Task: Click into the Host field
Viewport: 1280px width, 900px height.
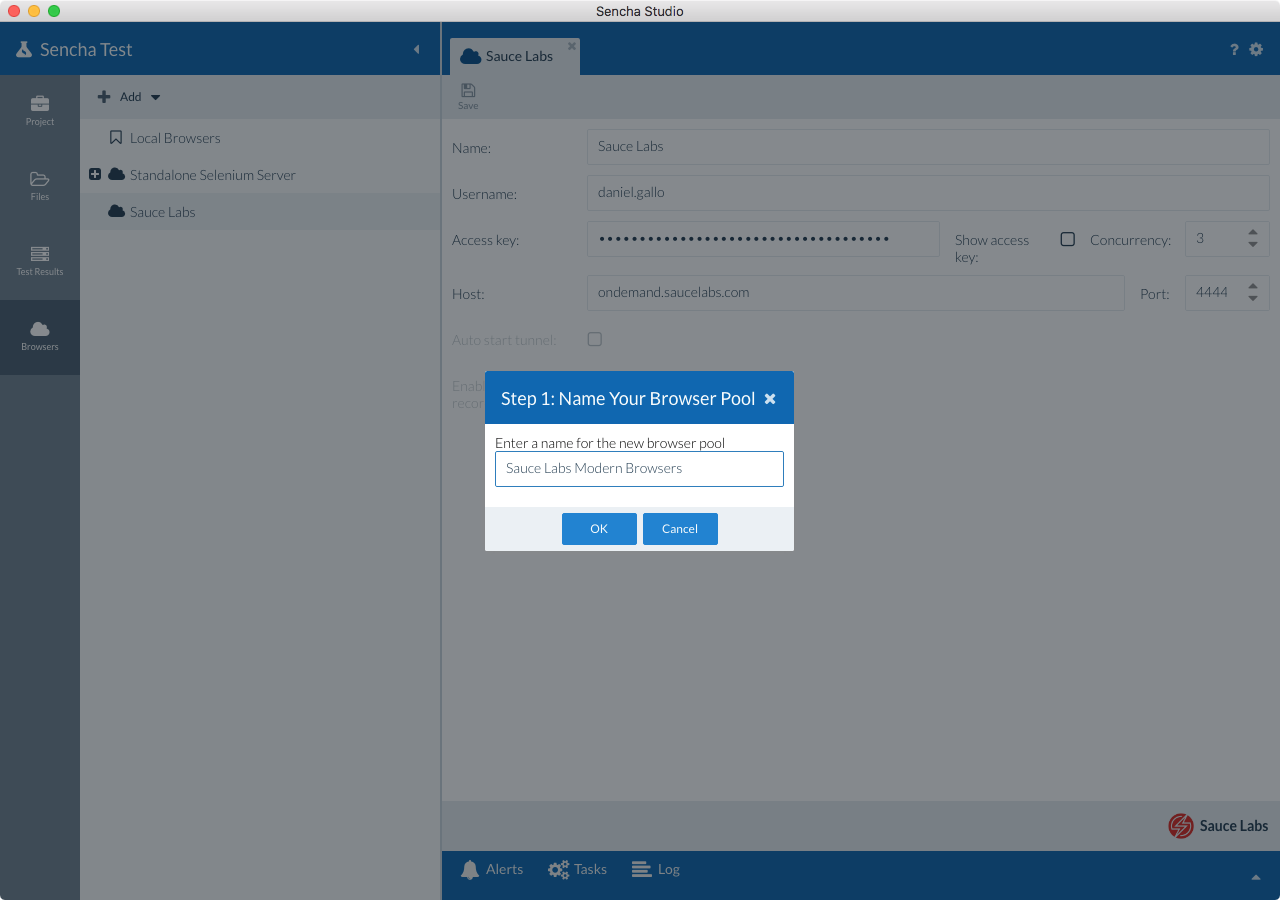Action: point(856,293)
